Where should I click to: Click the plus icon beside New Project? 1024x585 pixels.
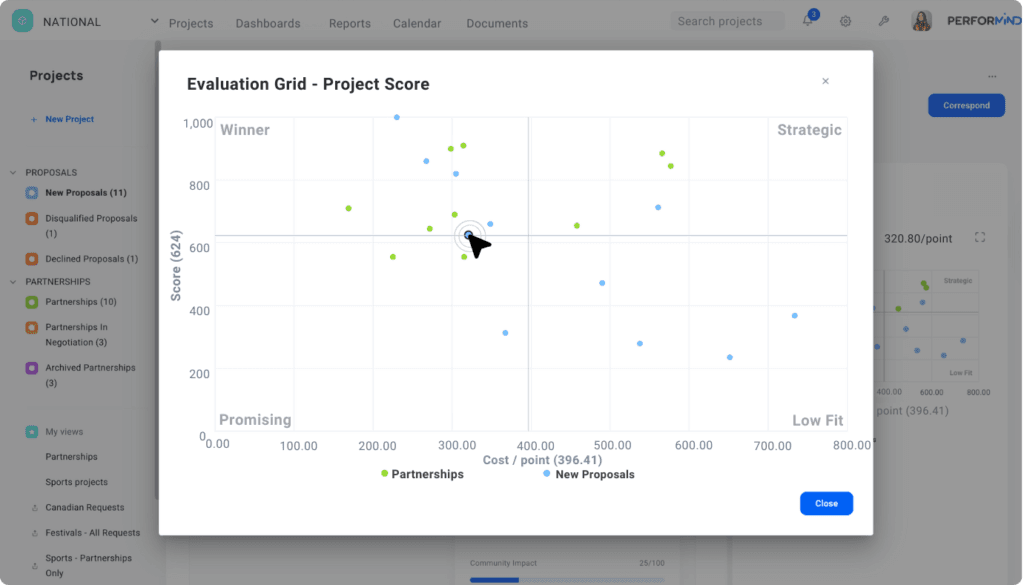coord(34,119)
